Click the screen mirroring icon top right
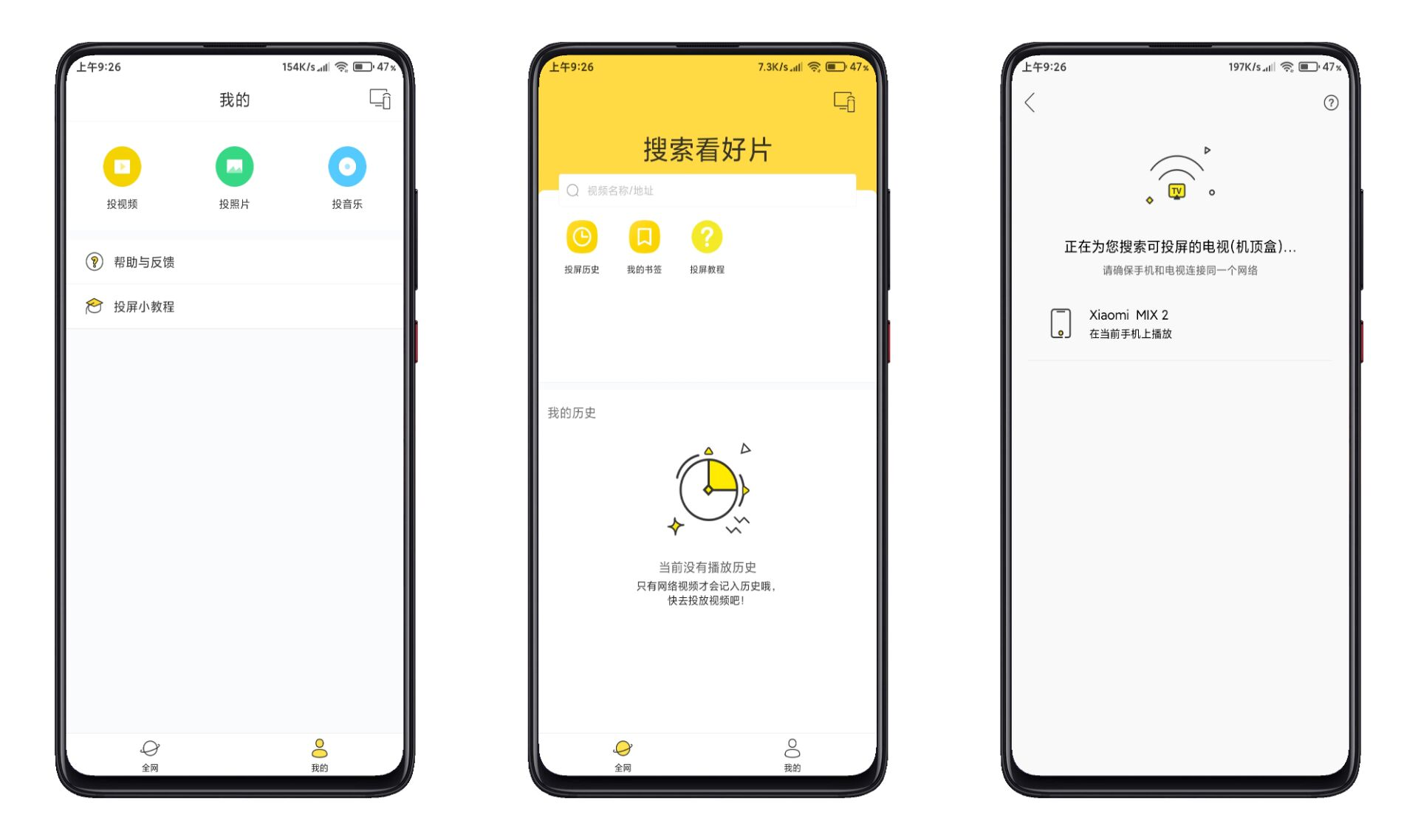 pyautogui.click(x=378, y=99)
